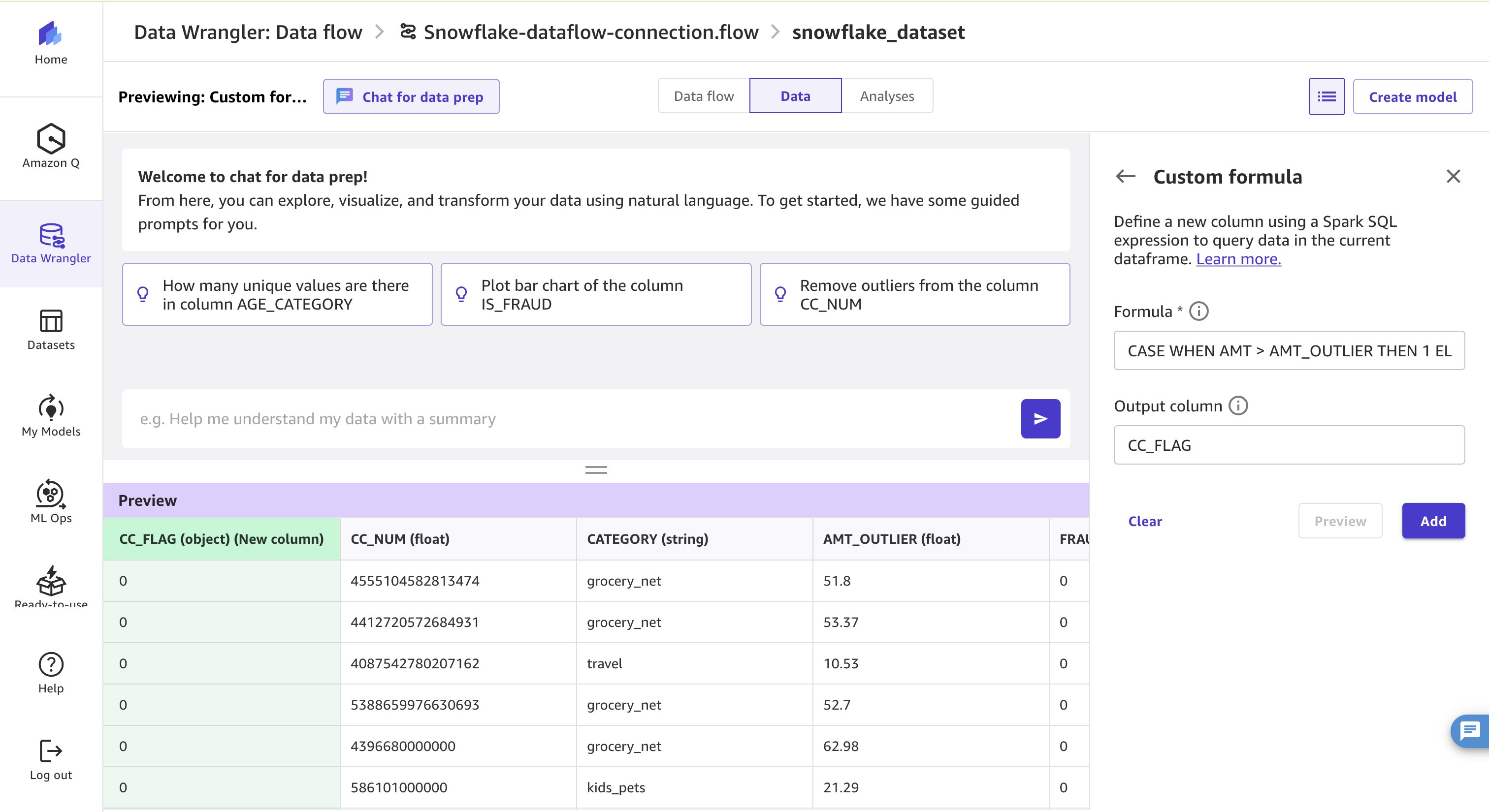This screenshot has width=1489, height=812.
Task: Click the kids_pets category cell
Action: [x=694, y=787]
